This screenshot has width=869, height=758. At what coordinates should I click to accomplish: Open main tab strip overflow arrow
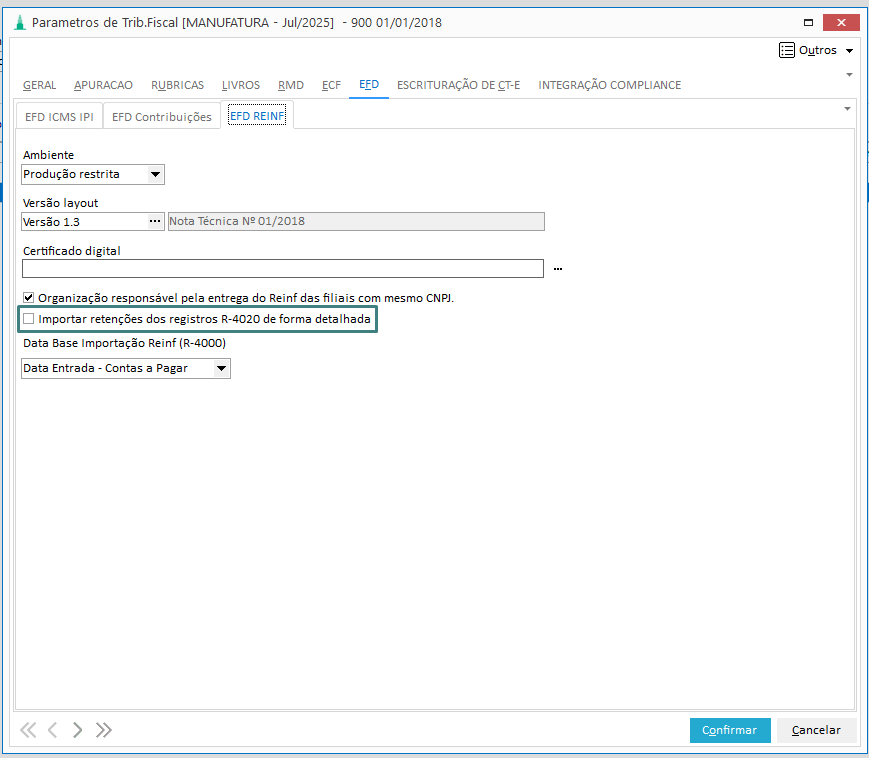click(849, 75)
